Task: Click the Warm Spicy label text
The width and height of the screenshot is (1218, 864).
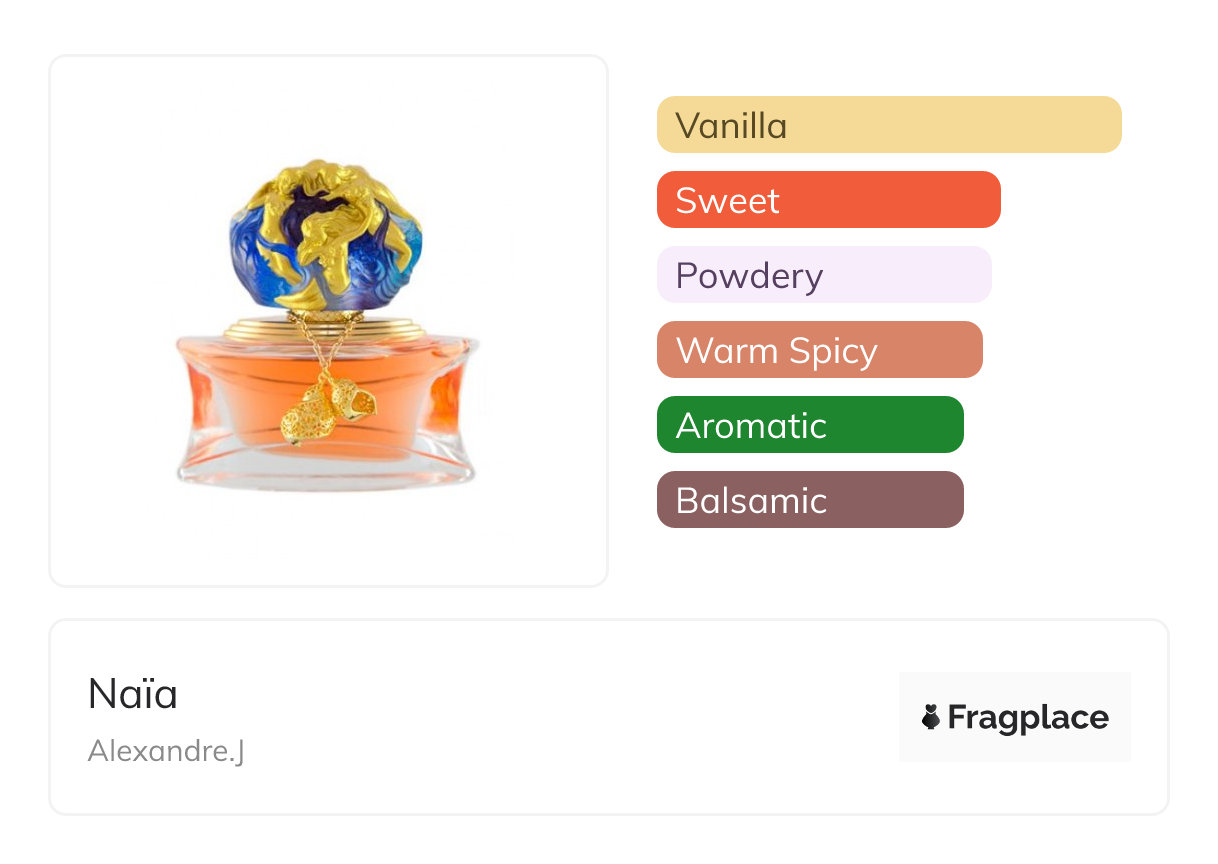Action: pyautogui.click(x=776, y=351)
